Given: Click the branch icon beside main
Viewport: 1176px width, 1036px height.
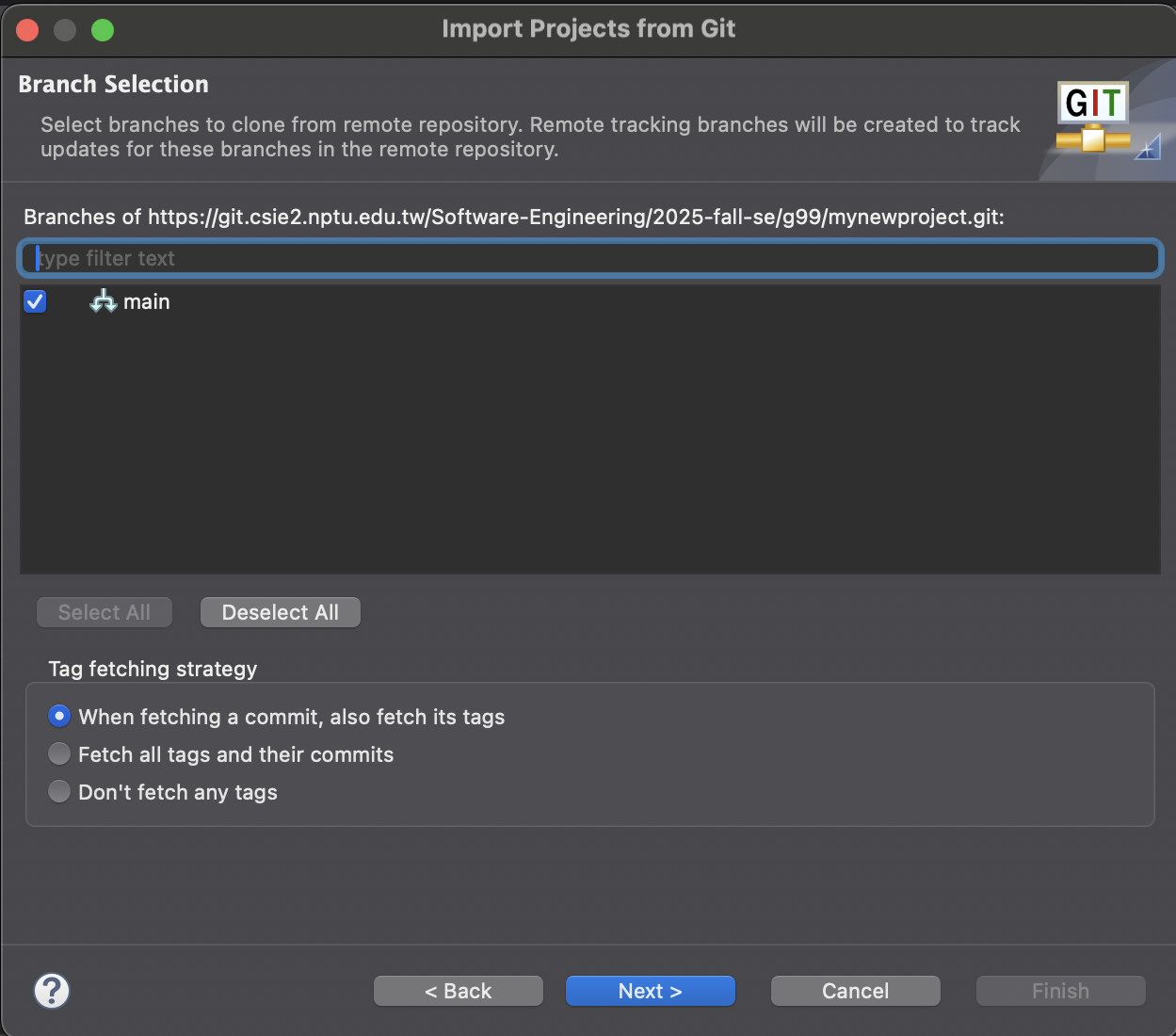Looking at the screenshot, I should (x=103, y=301).
